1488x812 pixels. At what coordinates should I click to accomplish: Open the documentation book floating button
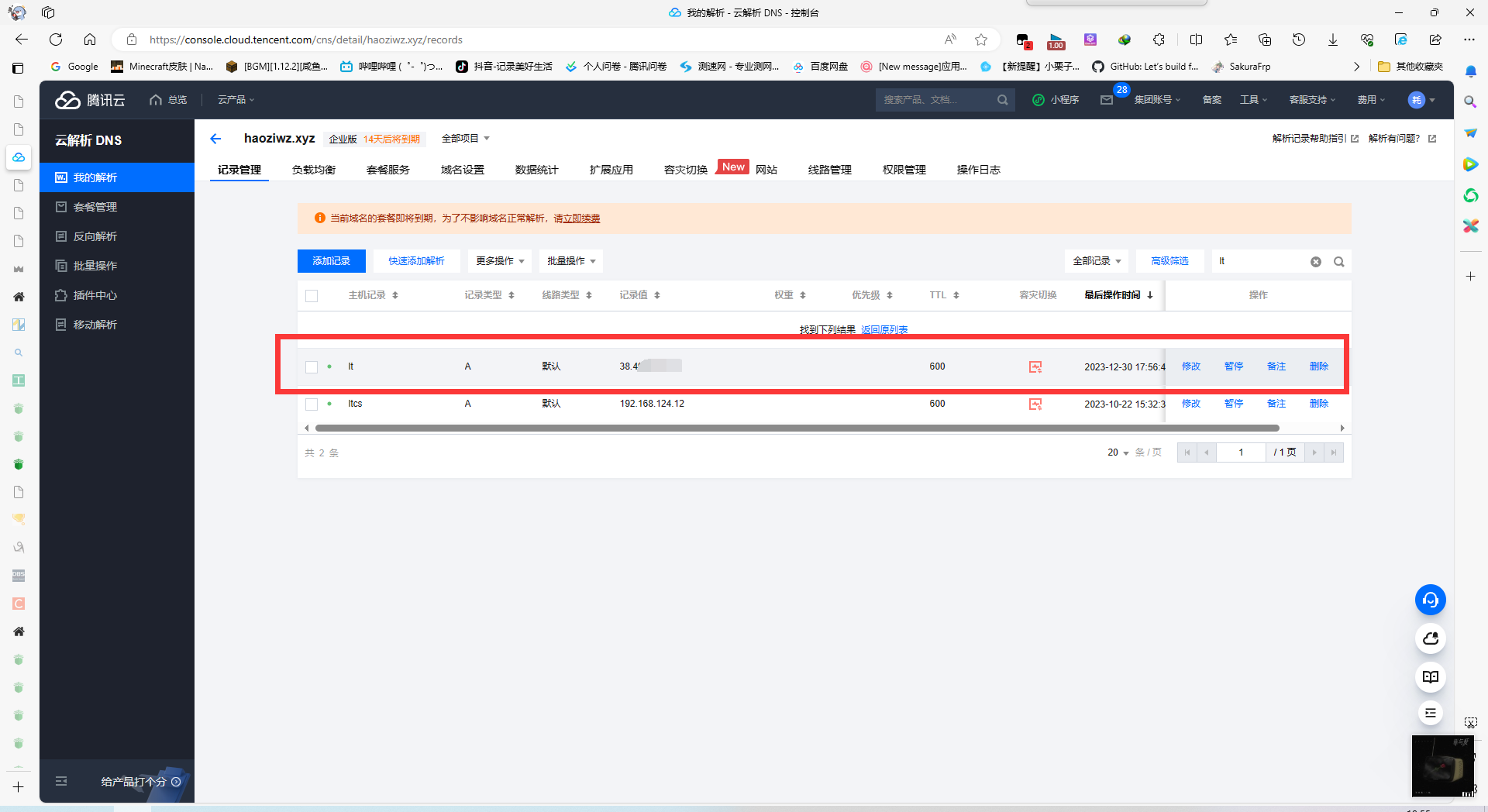[x=1430, y=677]
